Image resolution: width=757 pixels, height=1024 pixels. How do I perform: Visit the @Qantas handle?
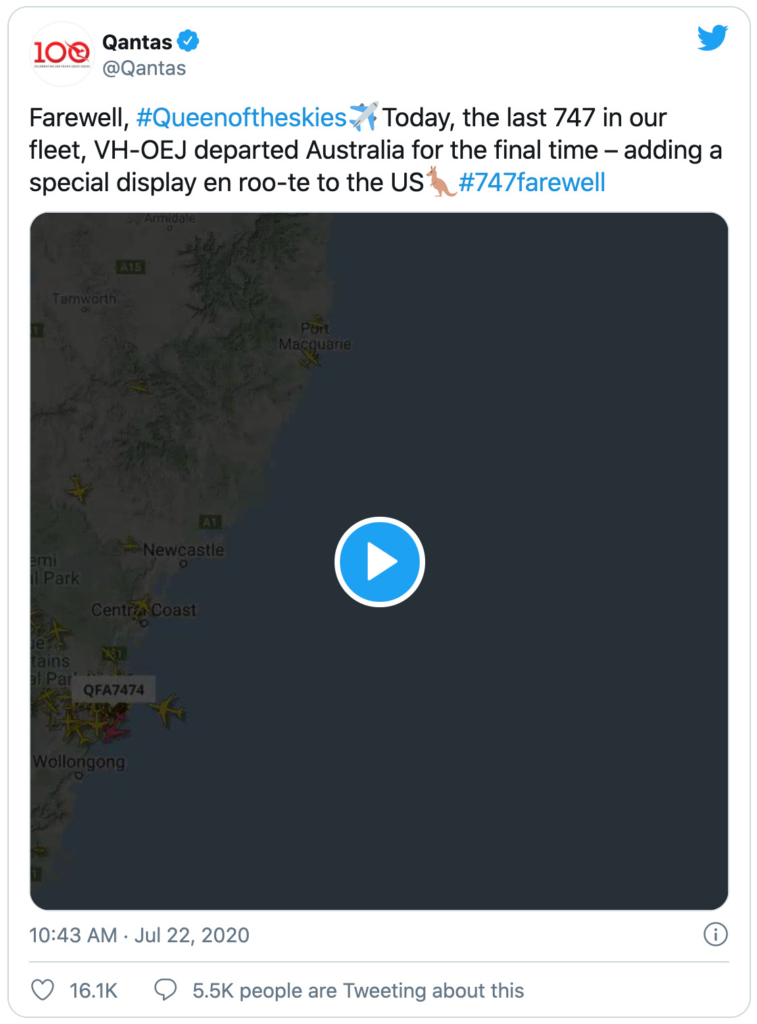(144, 68)
